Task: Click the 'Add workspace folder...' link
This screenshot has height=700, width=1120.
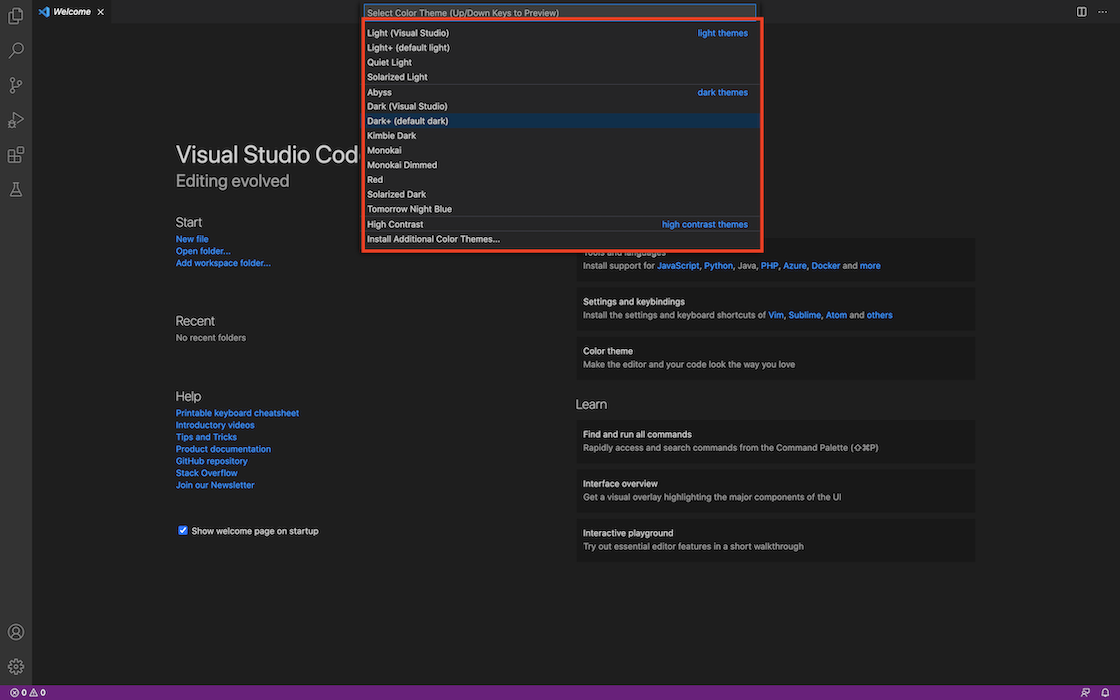Action: point(223,262)
